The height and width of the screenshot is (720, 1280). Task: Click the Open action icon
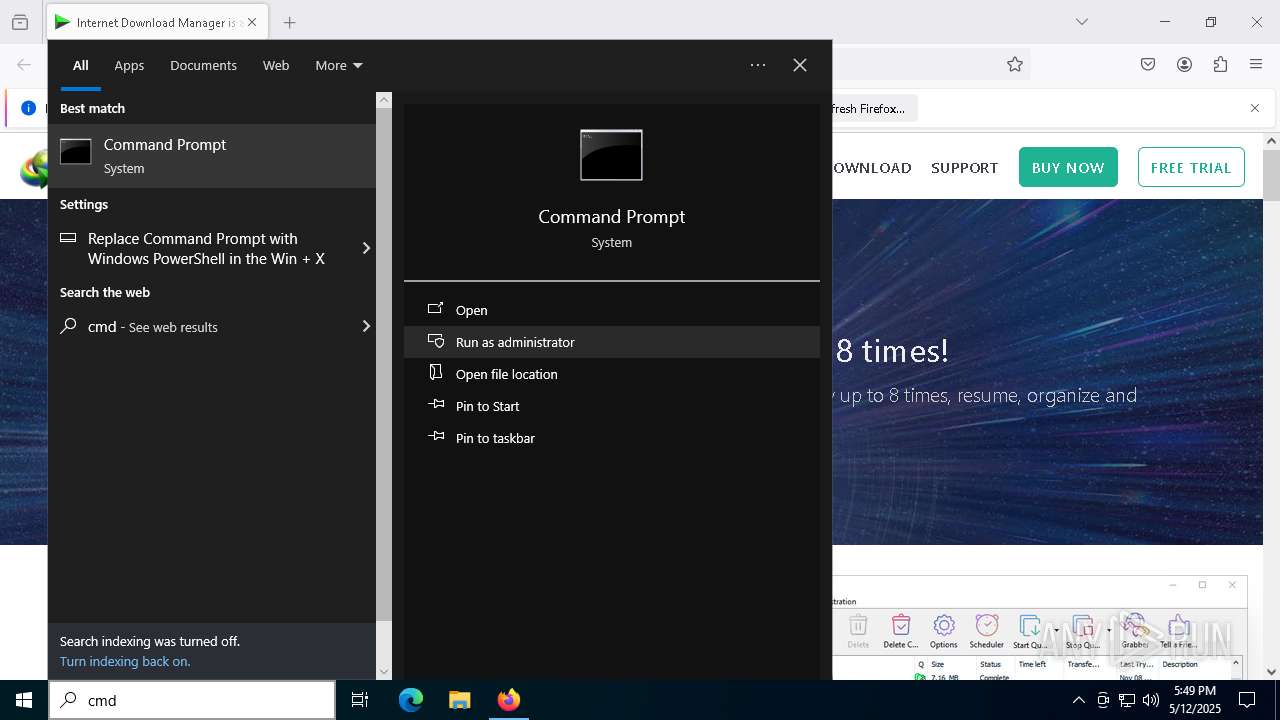(436, 309)
